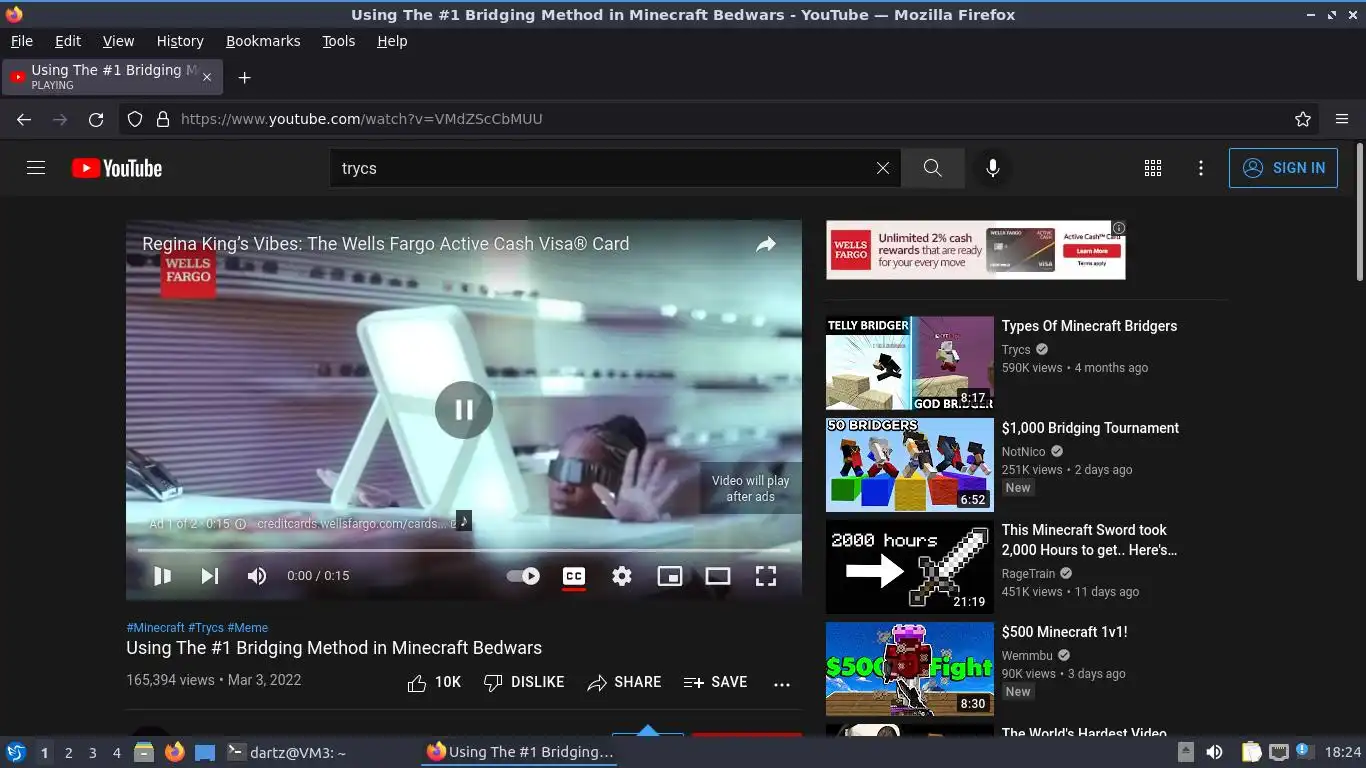Click the #Trycs hashtag

pyautogui.click(x=206, y=628)
